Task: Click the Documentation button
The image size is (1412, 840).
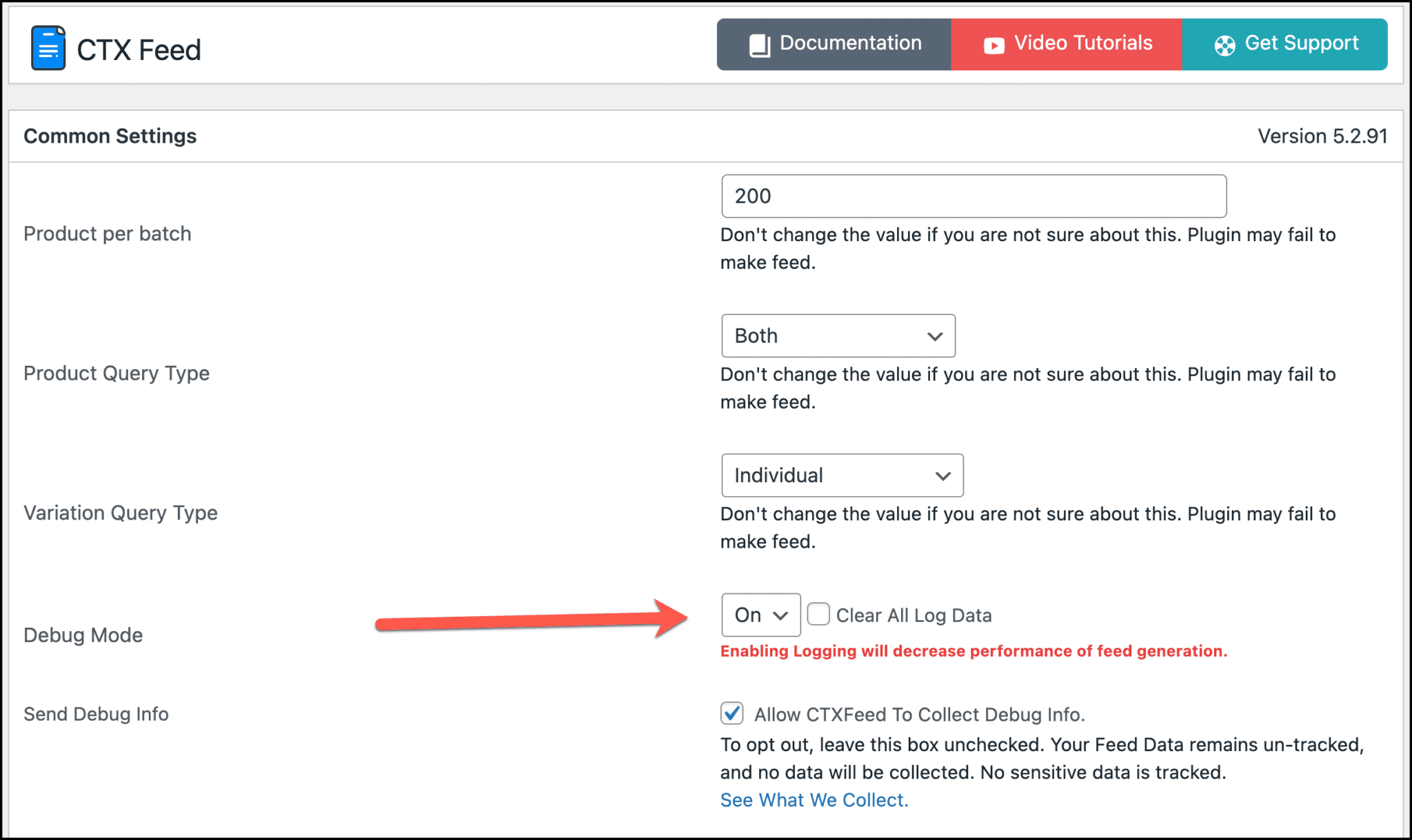Action: [833, 43]
